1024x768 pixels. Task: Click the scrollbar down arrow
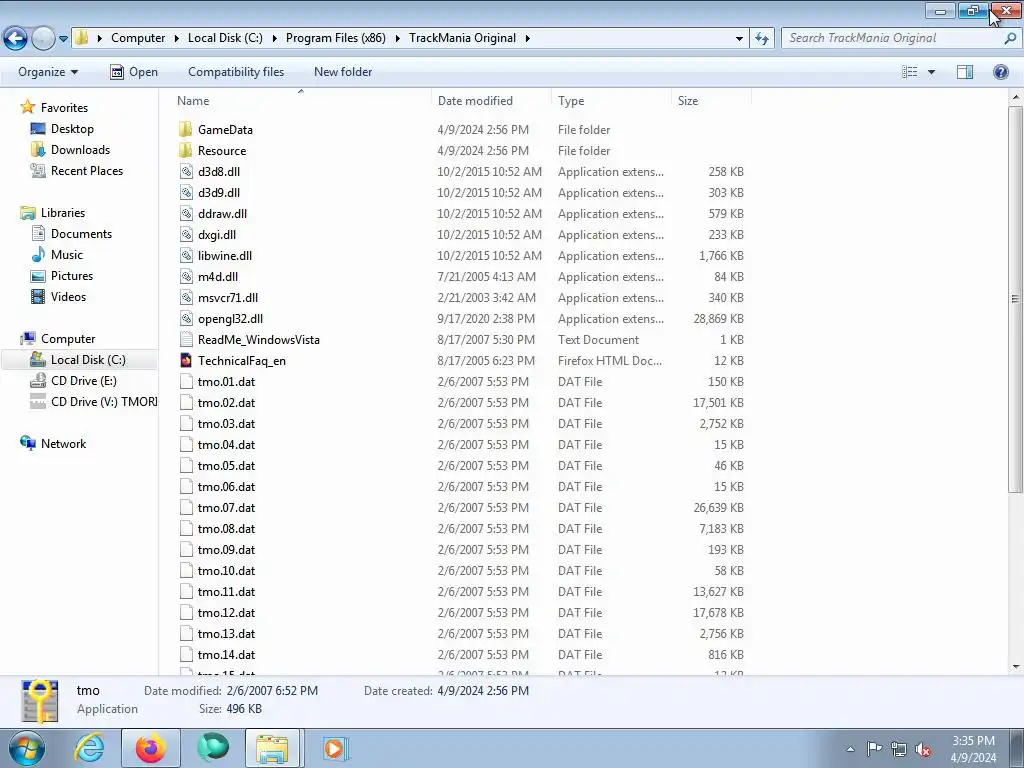tap(1016, 667)
